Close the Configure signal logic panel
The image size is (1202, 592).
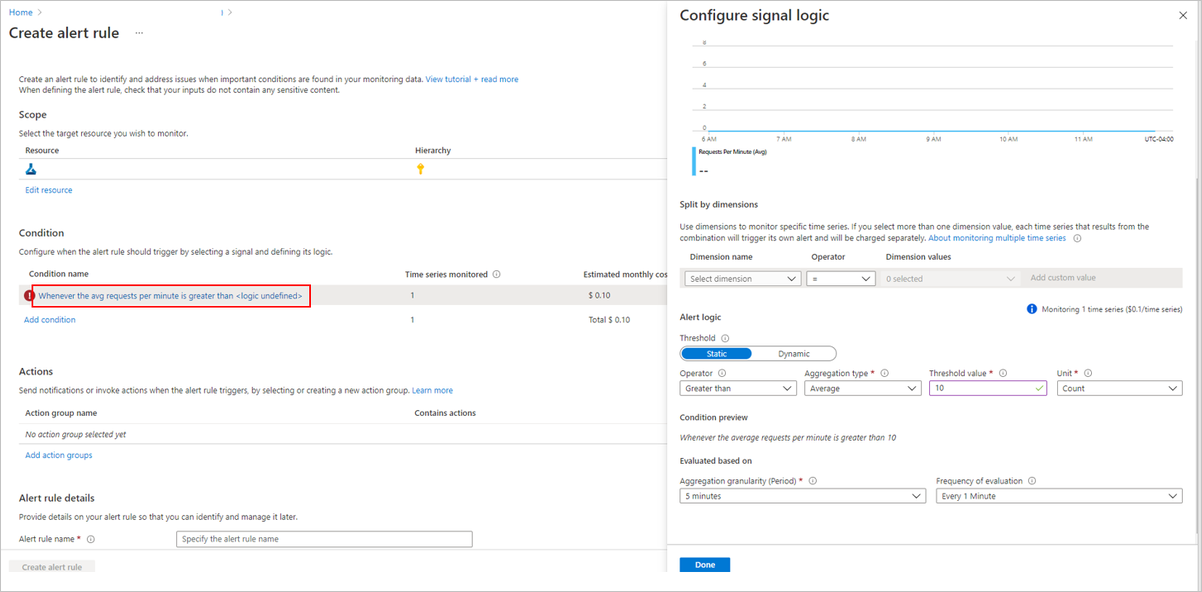click(1183, 15)
